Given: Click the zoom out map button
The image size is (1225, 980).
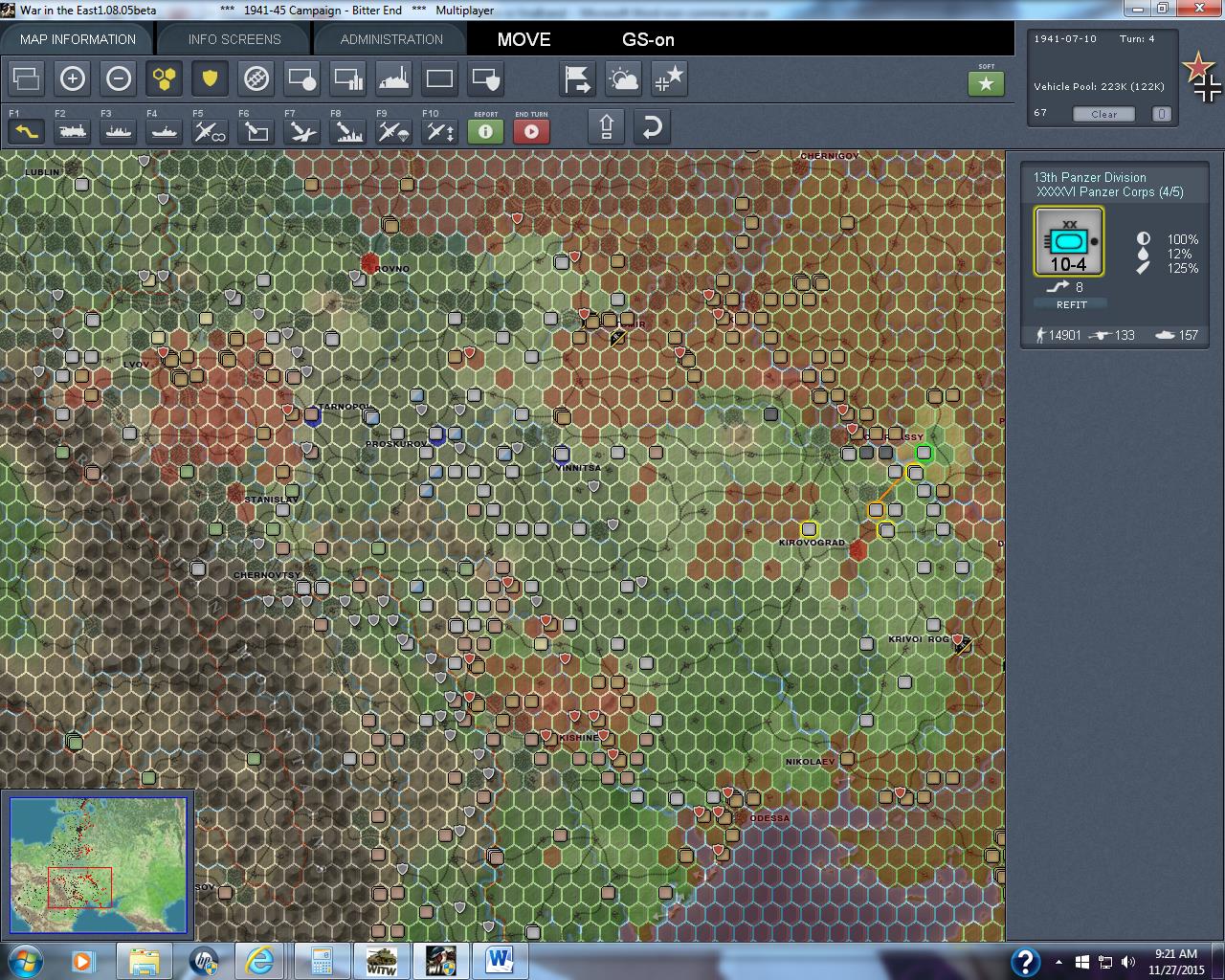Looking at the screenshot, I should (x=119, y=78).
